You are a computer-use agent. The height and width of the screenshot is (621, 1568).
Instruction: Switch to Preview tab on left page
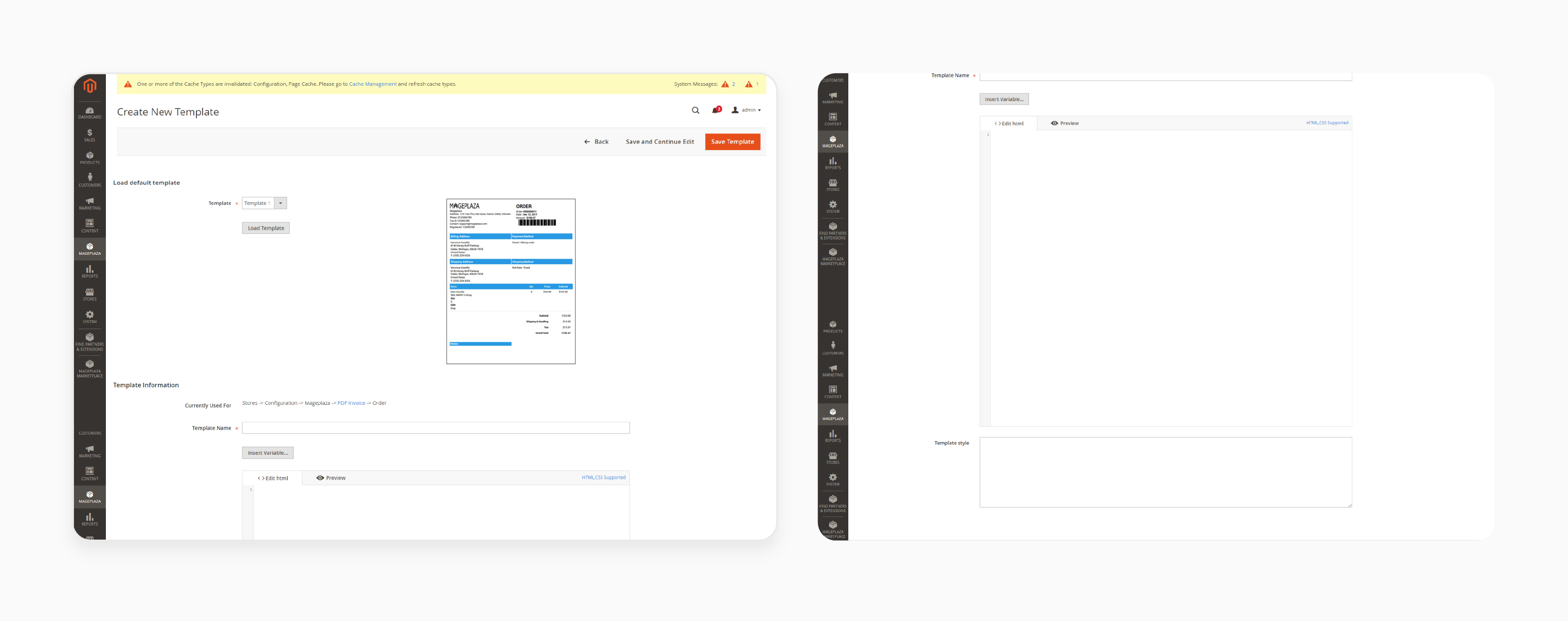tap(331, 478)
